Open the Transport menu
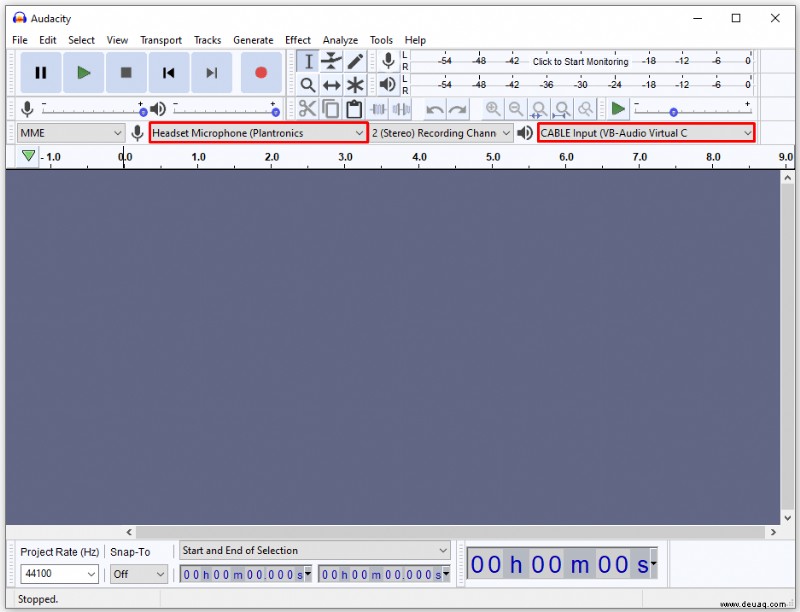 [161, 40]
